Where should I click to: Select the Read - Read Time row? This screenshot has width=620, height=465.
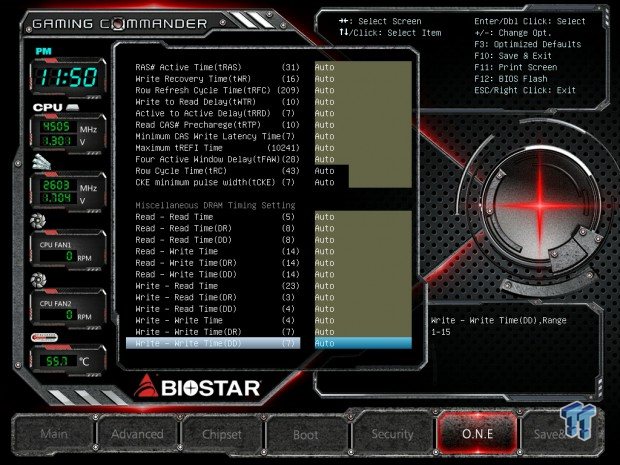coord(217,217)
